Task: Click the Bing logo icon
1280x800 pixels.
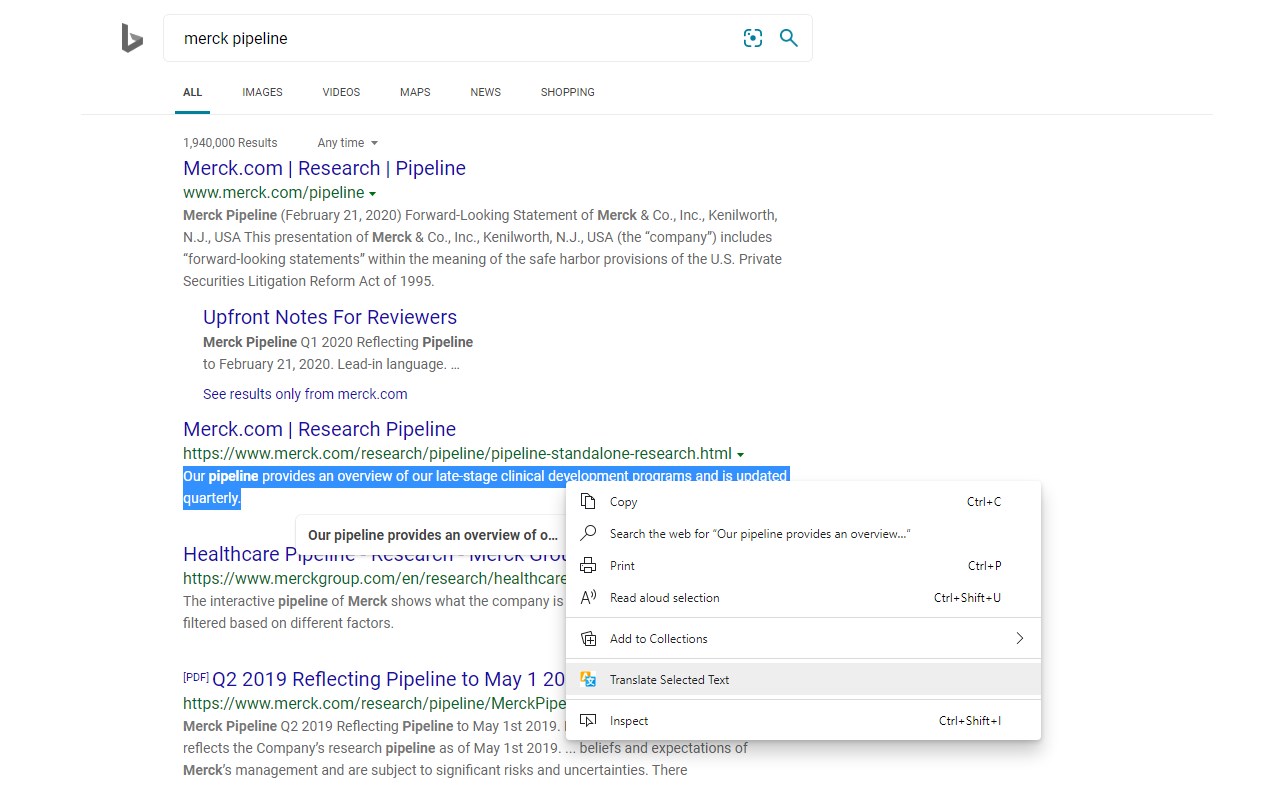Action: click(x=132, y=38)
